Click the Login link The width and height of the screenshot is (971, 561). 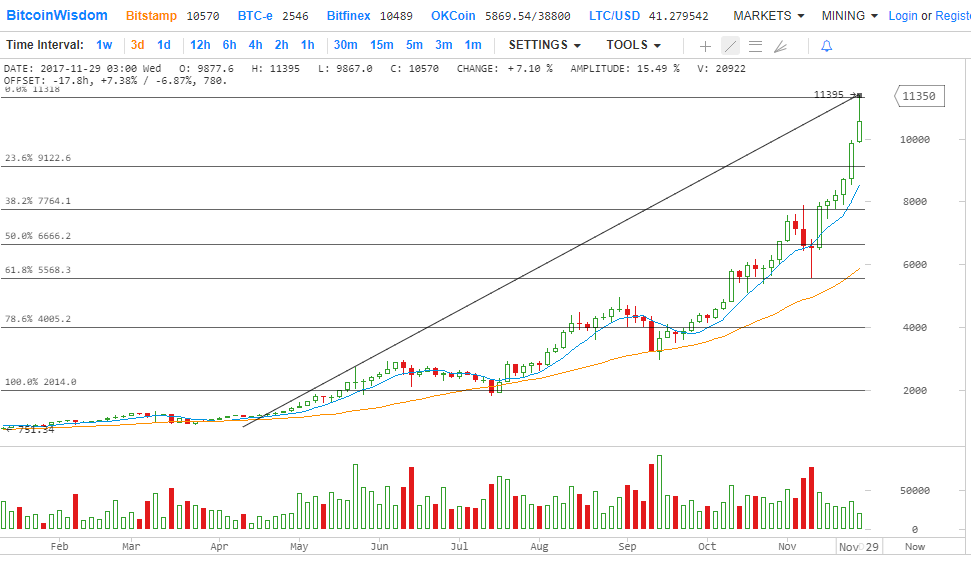click(903, 15)
